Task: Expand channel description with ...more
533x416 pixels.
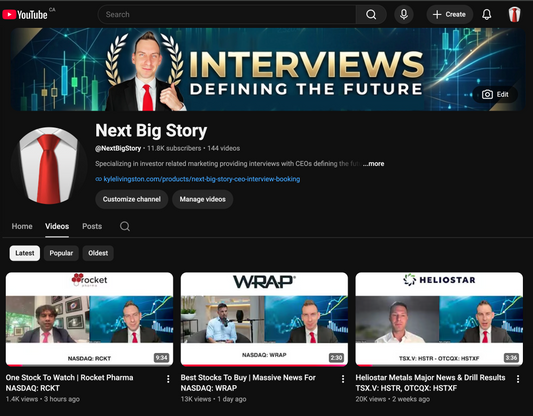Action: point(373,164)
